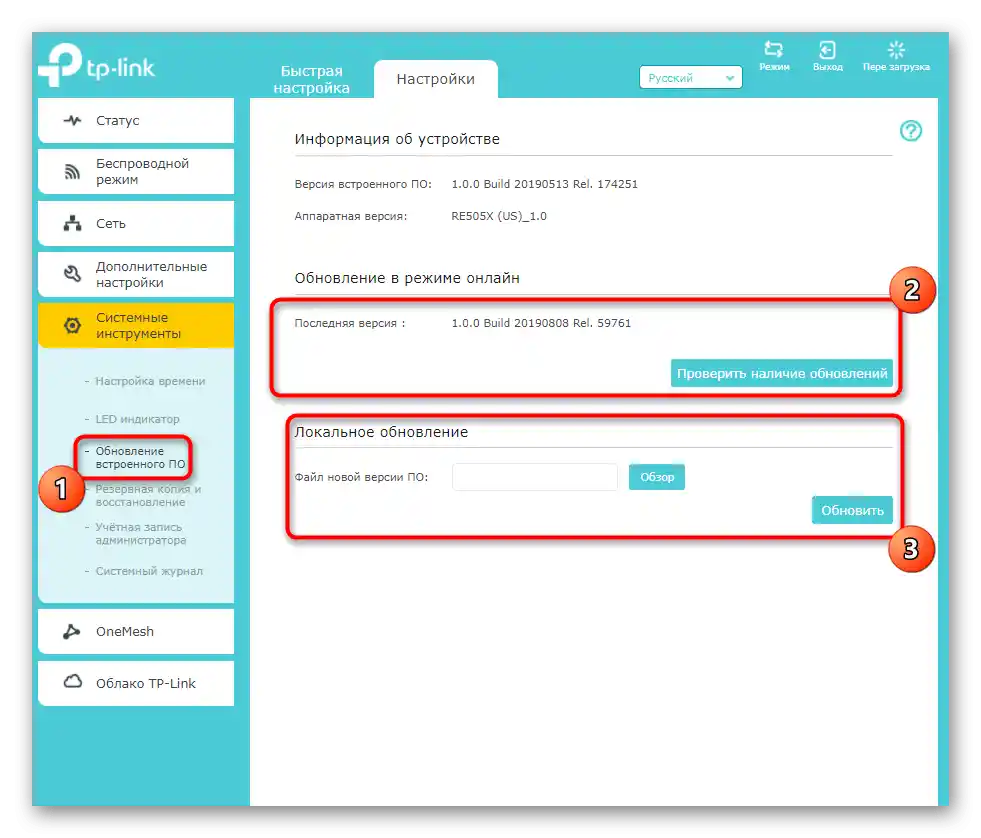981x838 pixels.
Task: Click the Выход logout icon
Action: tap(827, 49)
